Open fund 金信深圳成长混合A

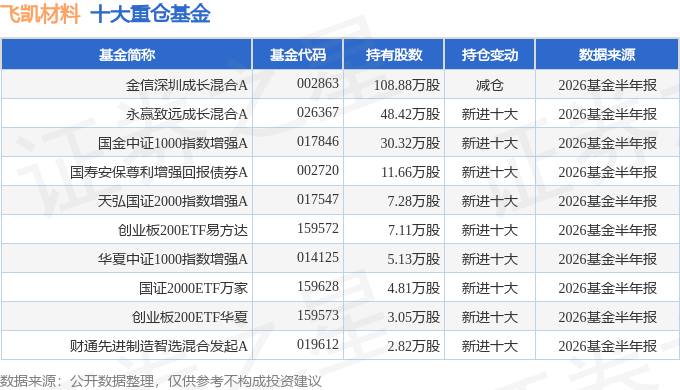tap(187, 85)
